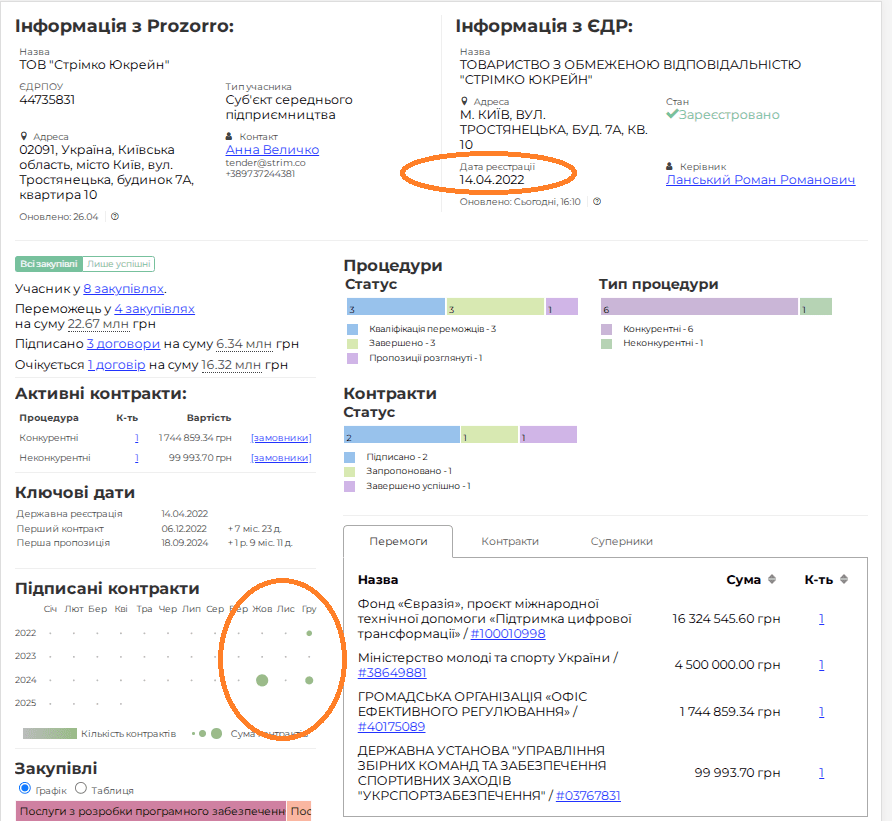
Task: Click the green checkmark next to Зареєстровано
Action: pyautogui.click(x=672, y=115)
